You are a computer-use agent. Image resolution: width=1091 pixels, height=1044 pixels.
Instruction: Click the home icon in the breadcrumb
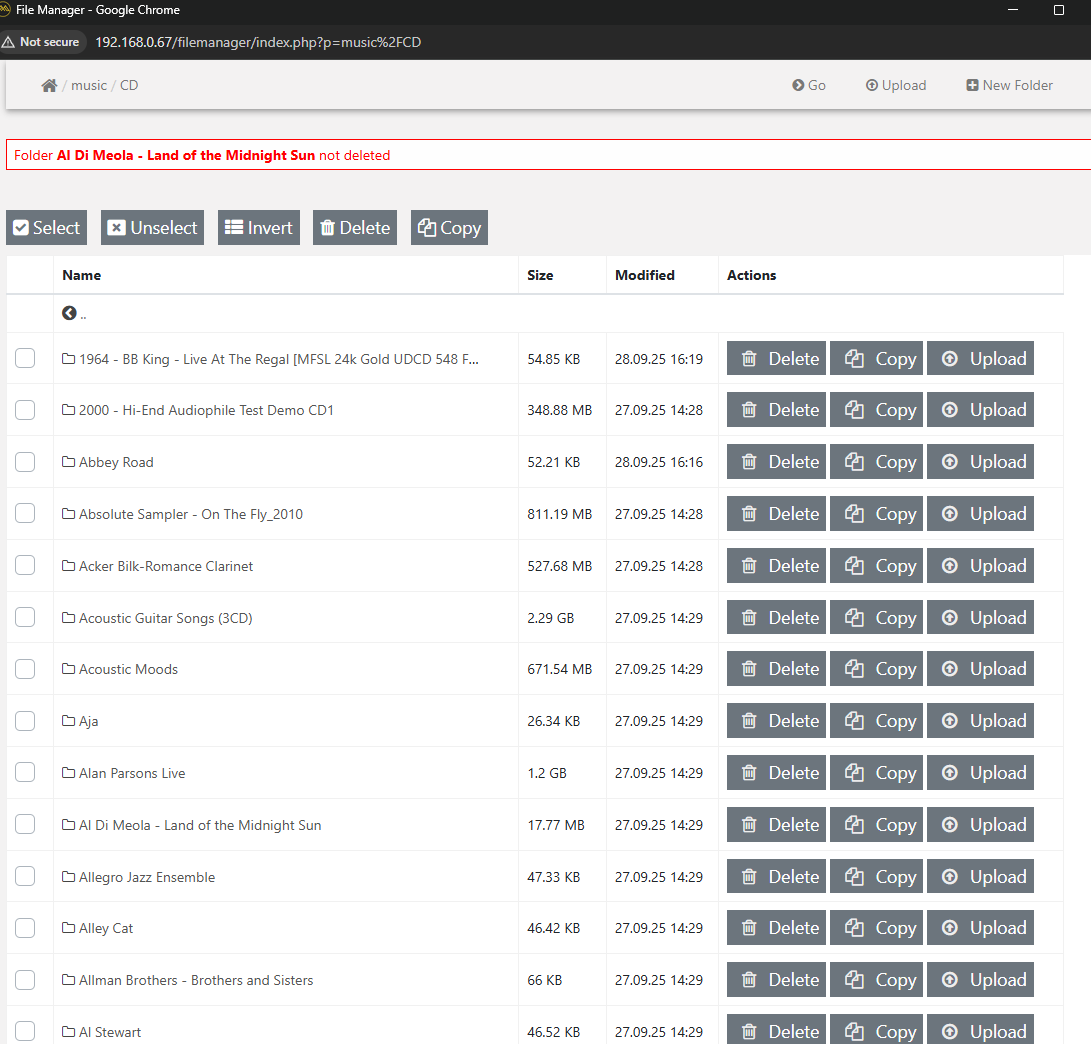click(49, 86)
